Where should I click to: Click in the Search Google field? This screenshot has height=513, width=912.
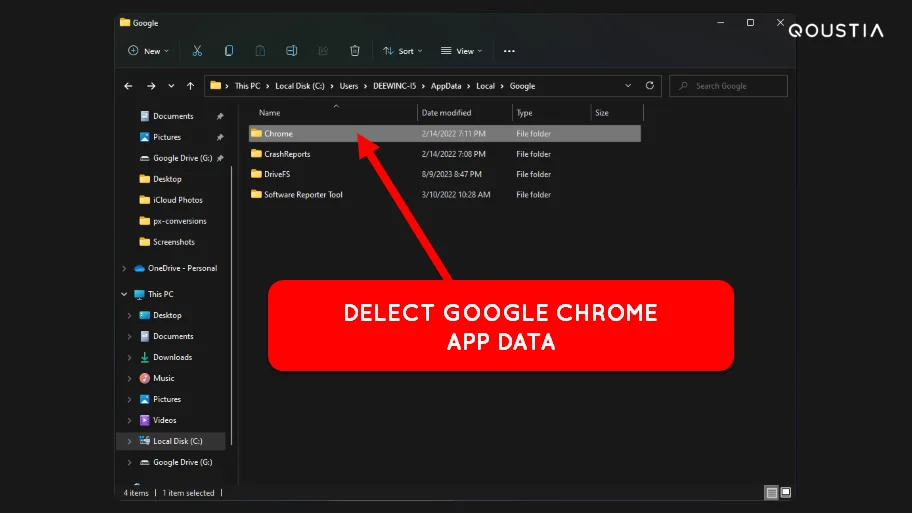(x=728, y=86)
